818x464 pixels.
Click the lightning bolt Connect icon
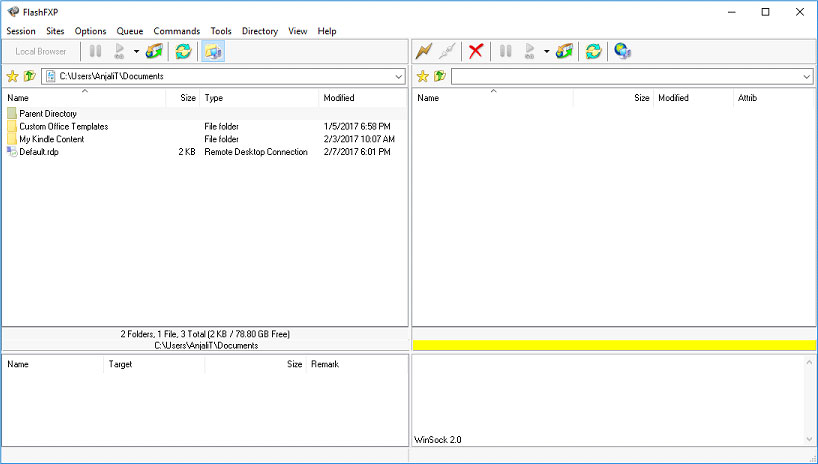[424, 51]
